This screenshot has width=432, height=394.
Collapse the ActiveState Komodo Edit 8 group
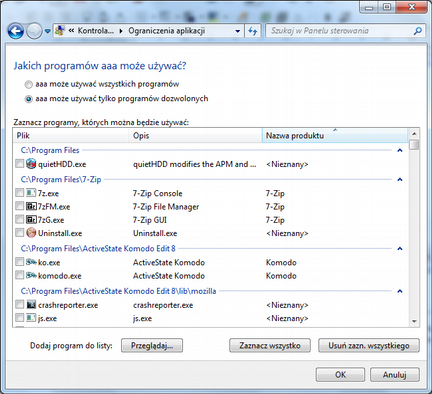tap(400, 248)
